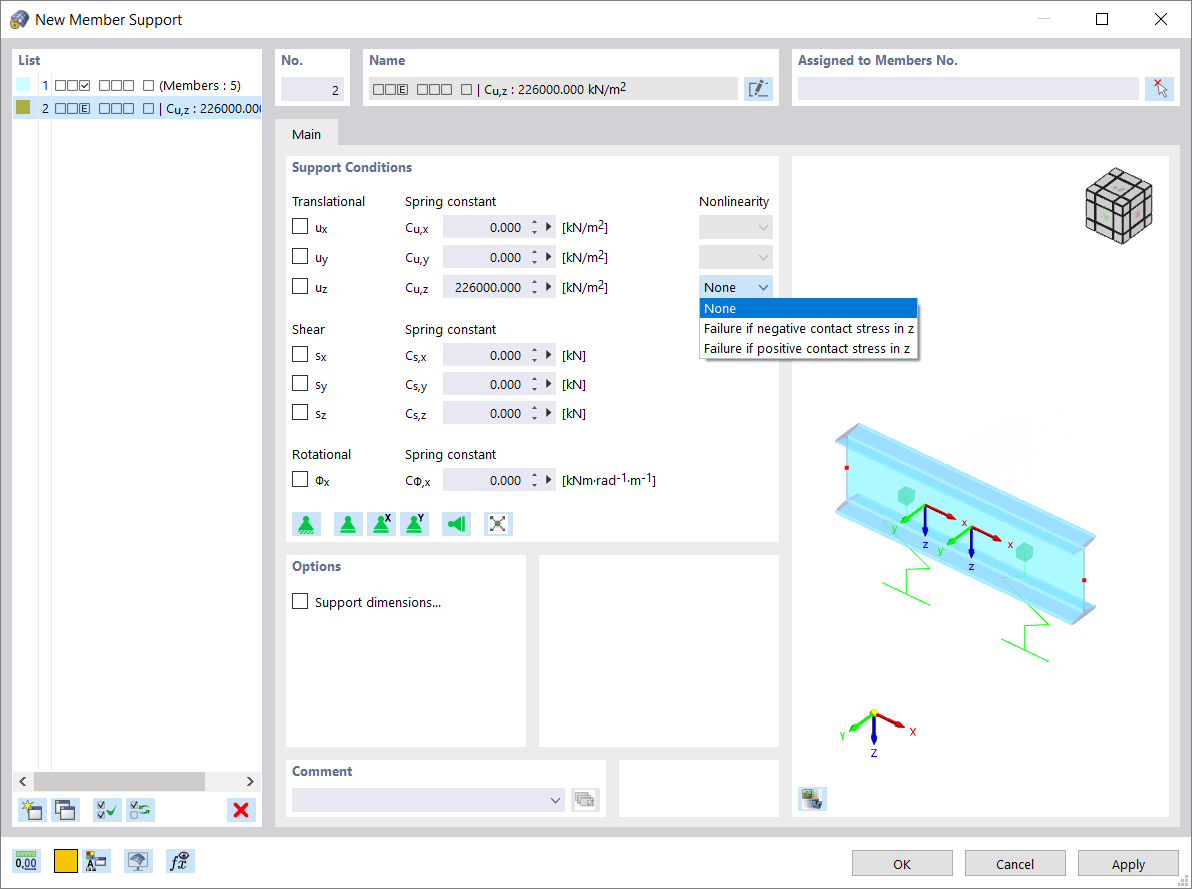Maximize the New Member Support window
The width and height of the screenshot is (1192, 889).
pyautogui.click(x=1102, y=20)
